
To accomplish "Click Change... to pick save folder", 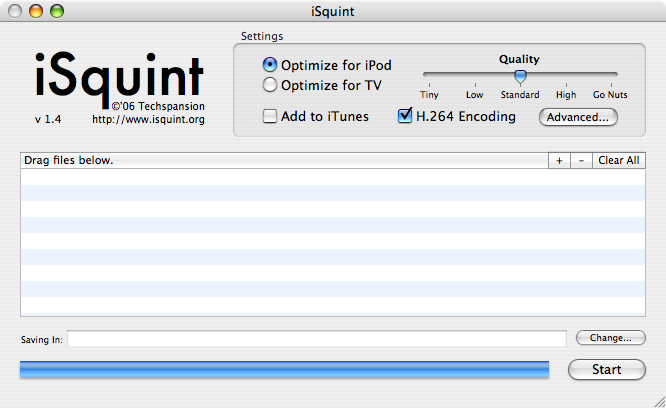I will click(x=611, y=338).
